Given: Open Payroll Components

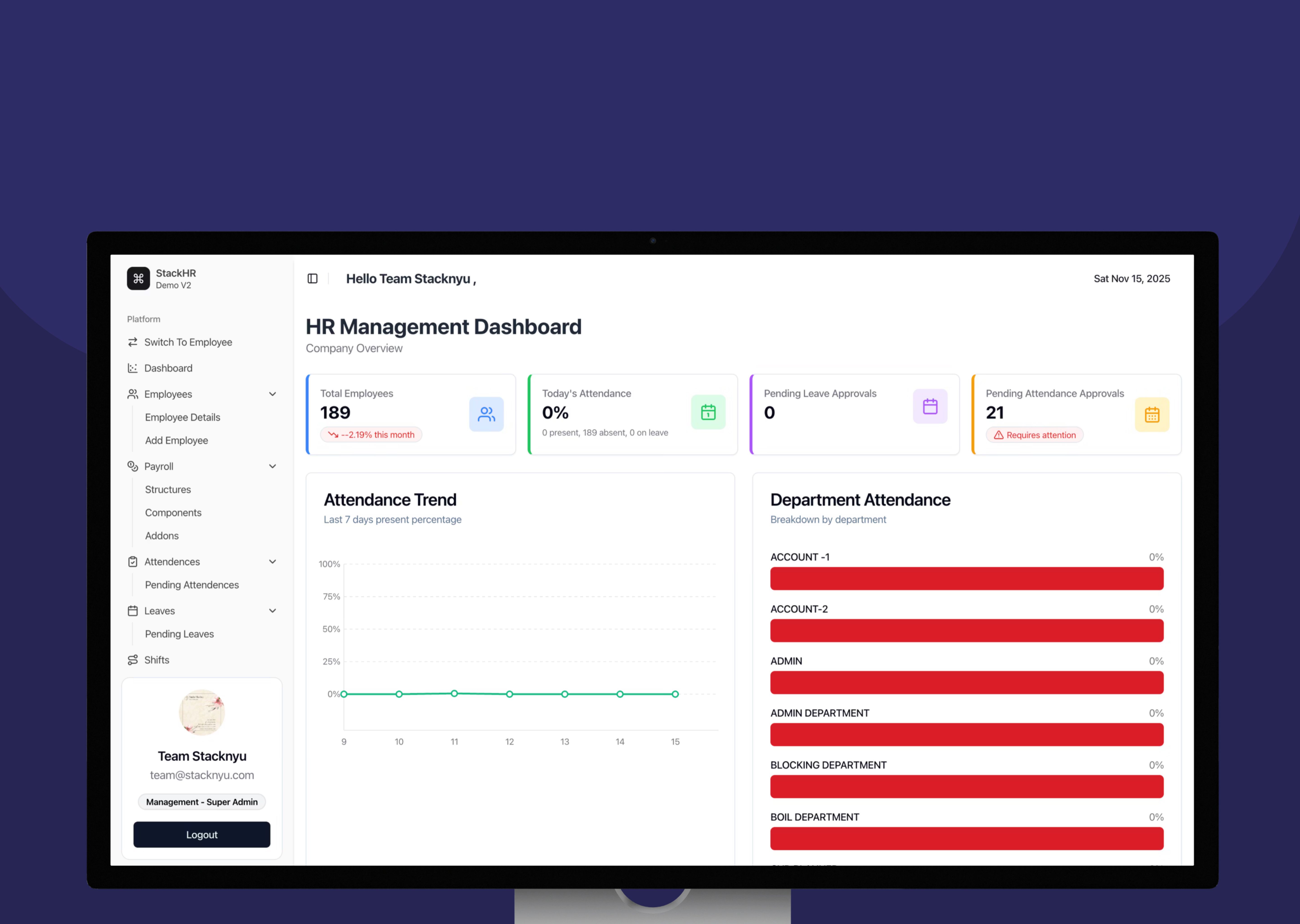Looking at the screenshot, I should (x=173, y=513).
